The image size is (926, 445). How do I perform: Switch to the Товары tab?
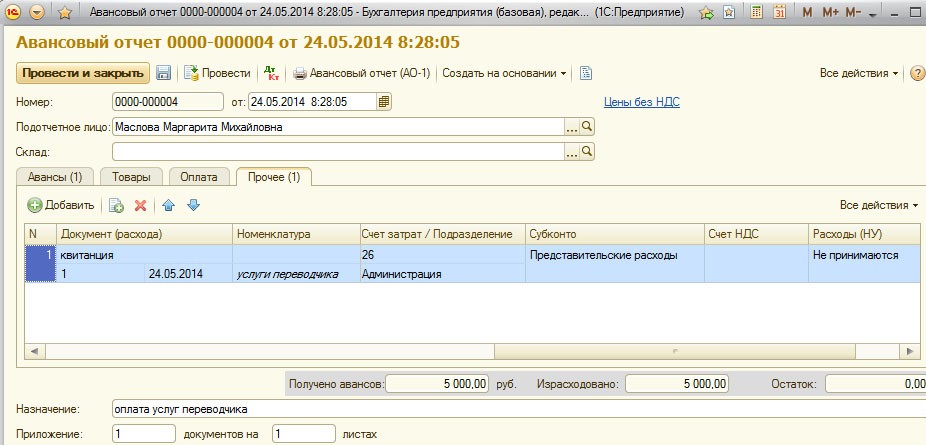coord(131,177)
